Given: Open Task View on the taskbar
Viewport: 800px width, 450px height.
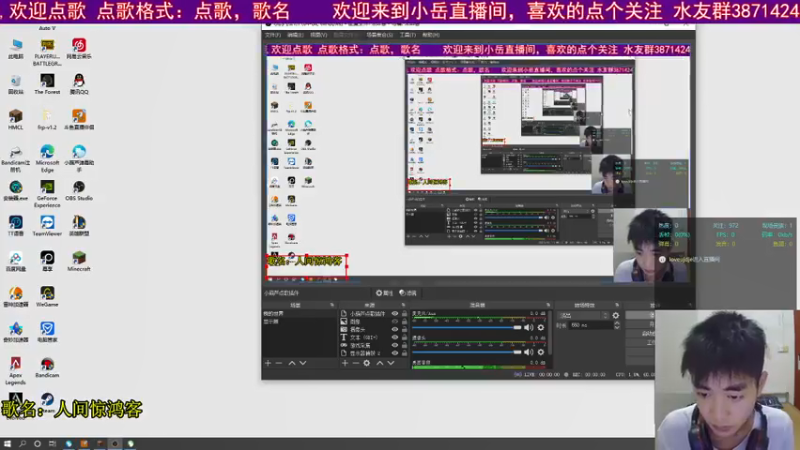Looking at the screenshot, I should click(x=52, y=444).
